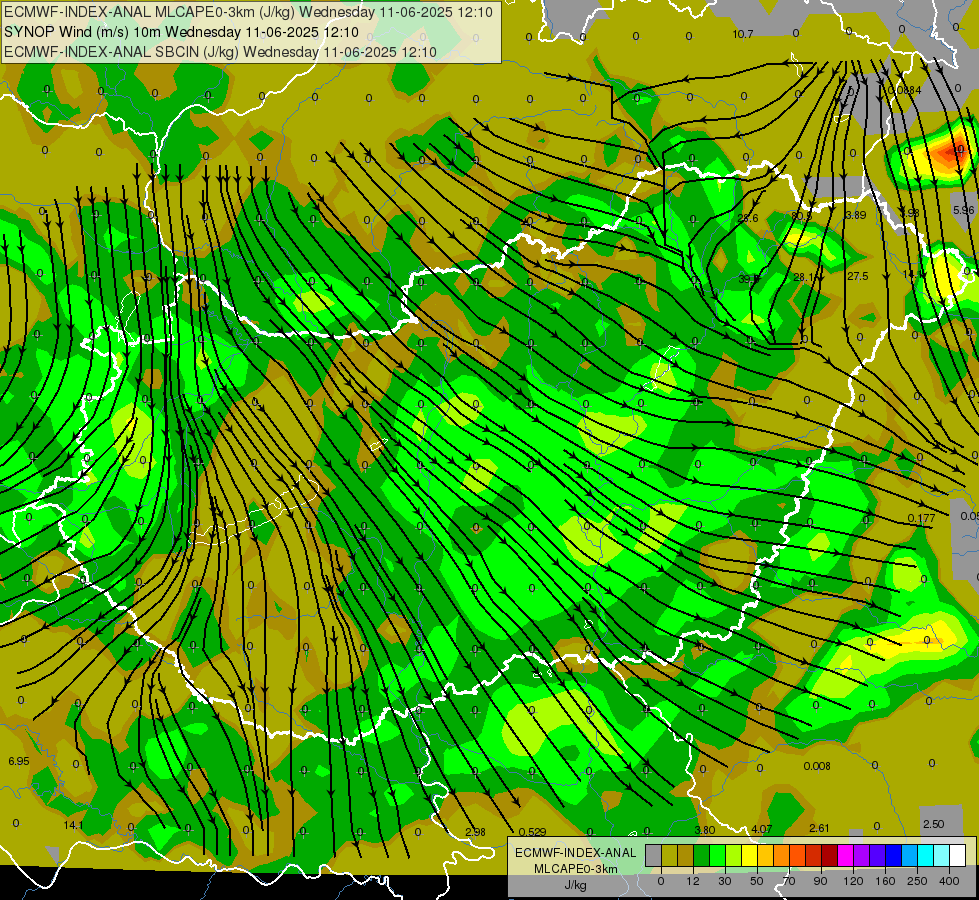Select the white swatch in the color legend
The image size is (979, 900).
tap(957, 855)
